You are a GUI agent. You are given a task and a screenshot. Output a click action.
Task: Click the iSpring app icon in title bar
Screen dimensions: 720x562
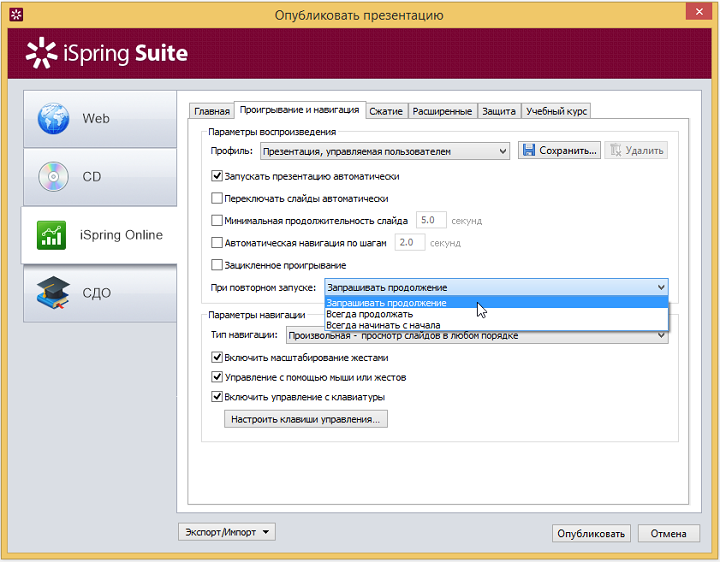point(16,15)
